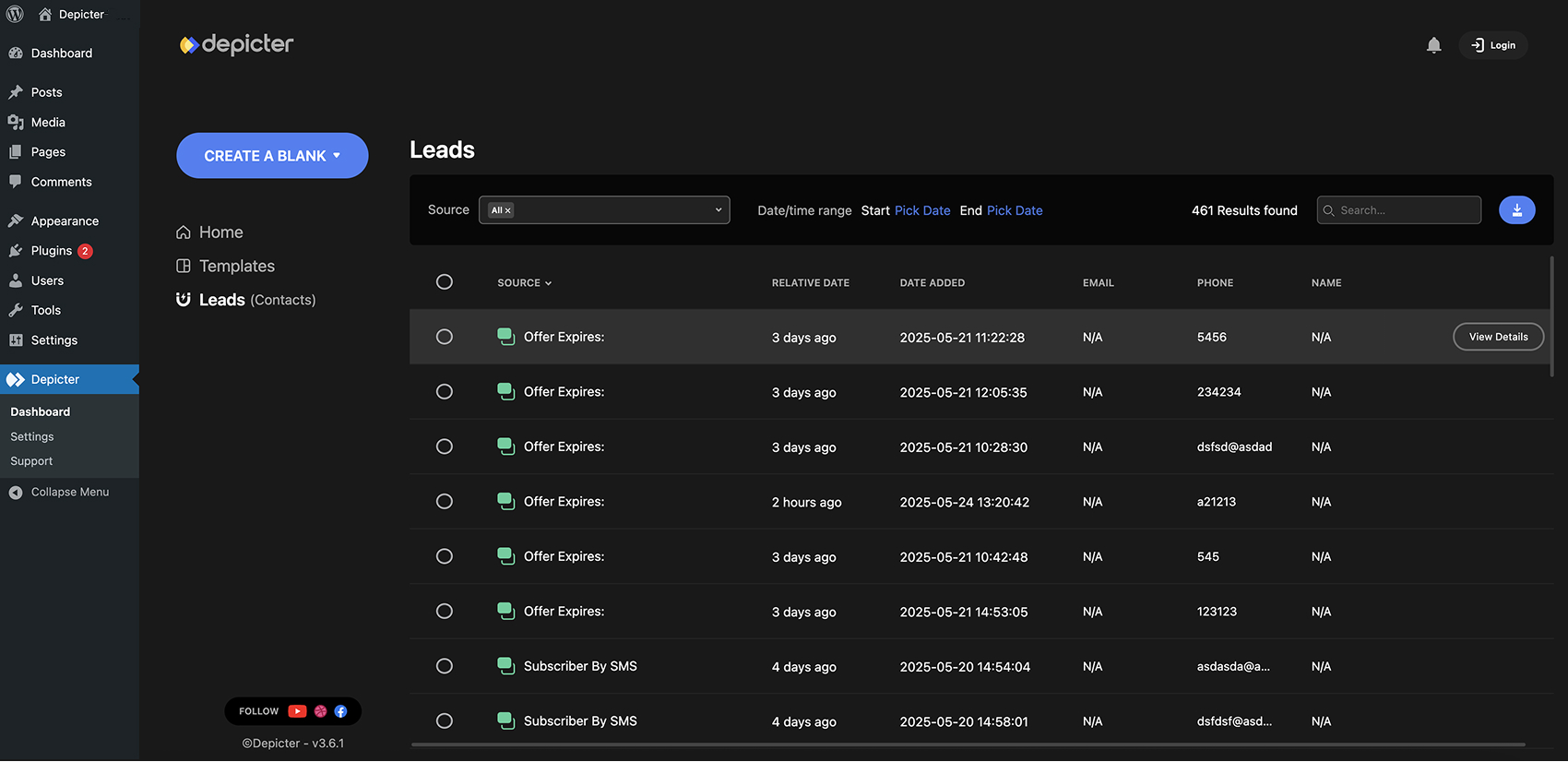This screenshot has height=762, width=1568.
Task: Click the horizontal scrollbar under table
Action: pos(968,744)
